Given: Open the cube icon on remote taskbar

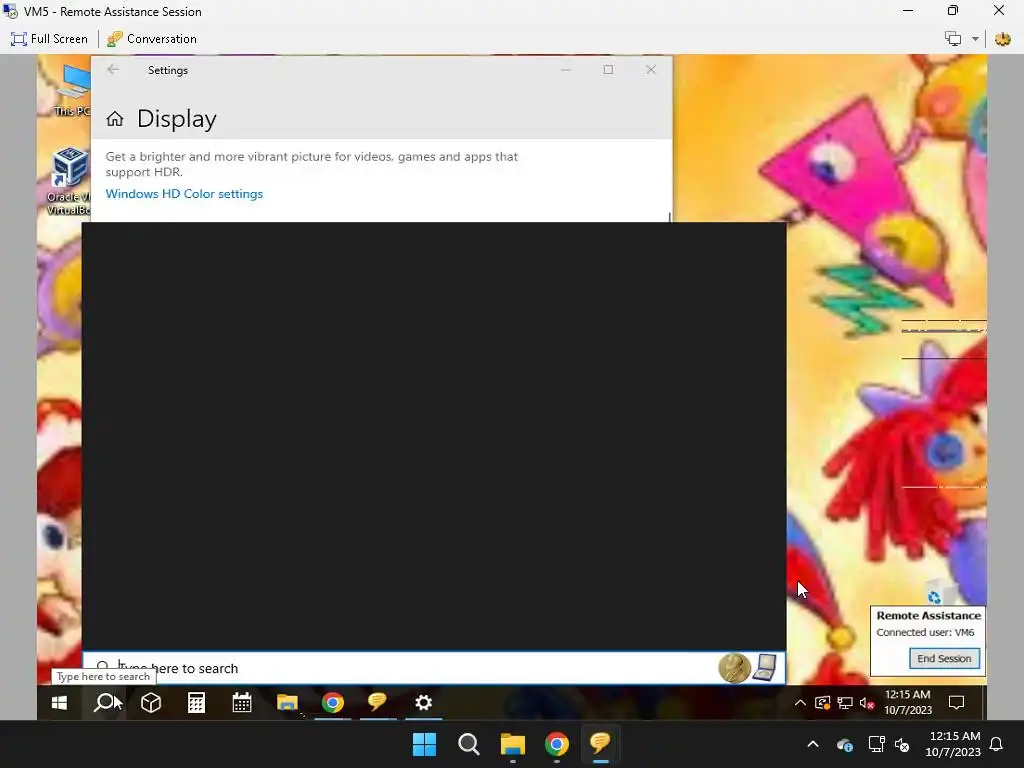Looking at the screenshot, I should 151,703.
